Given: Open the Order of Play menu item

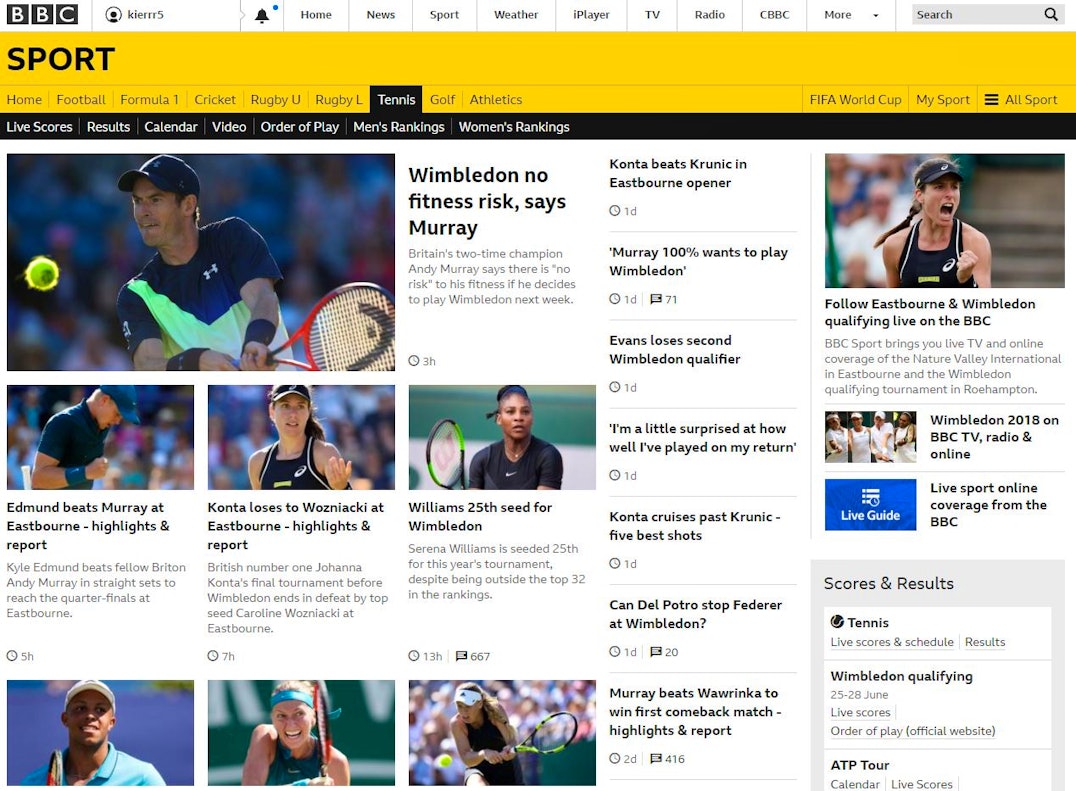Looking at the screenshot, I should point(299,127).
